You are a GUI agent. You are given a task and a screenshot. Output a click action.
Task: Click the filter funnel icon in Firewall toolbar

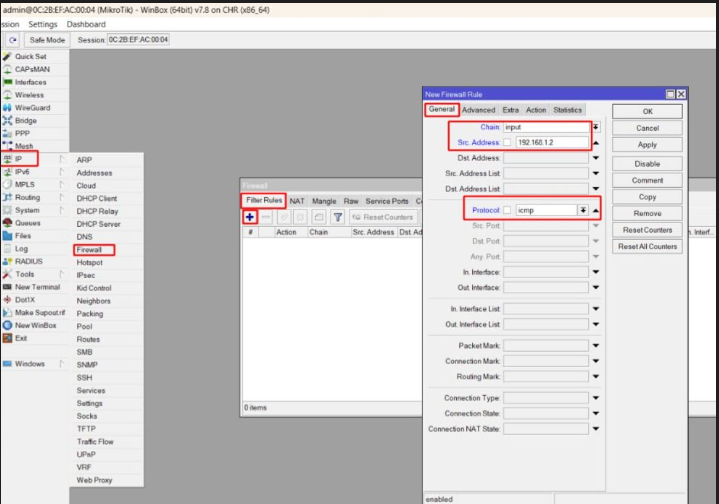[338, 217]
